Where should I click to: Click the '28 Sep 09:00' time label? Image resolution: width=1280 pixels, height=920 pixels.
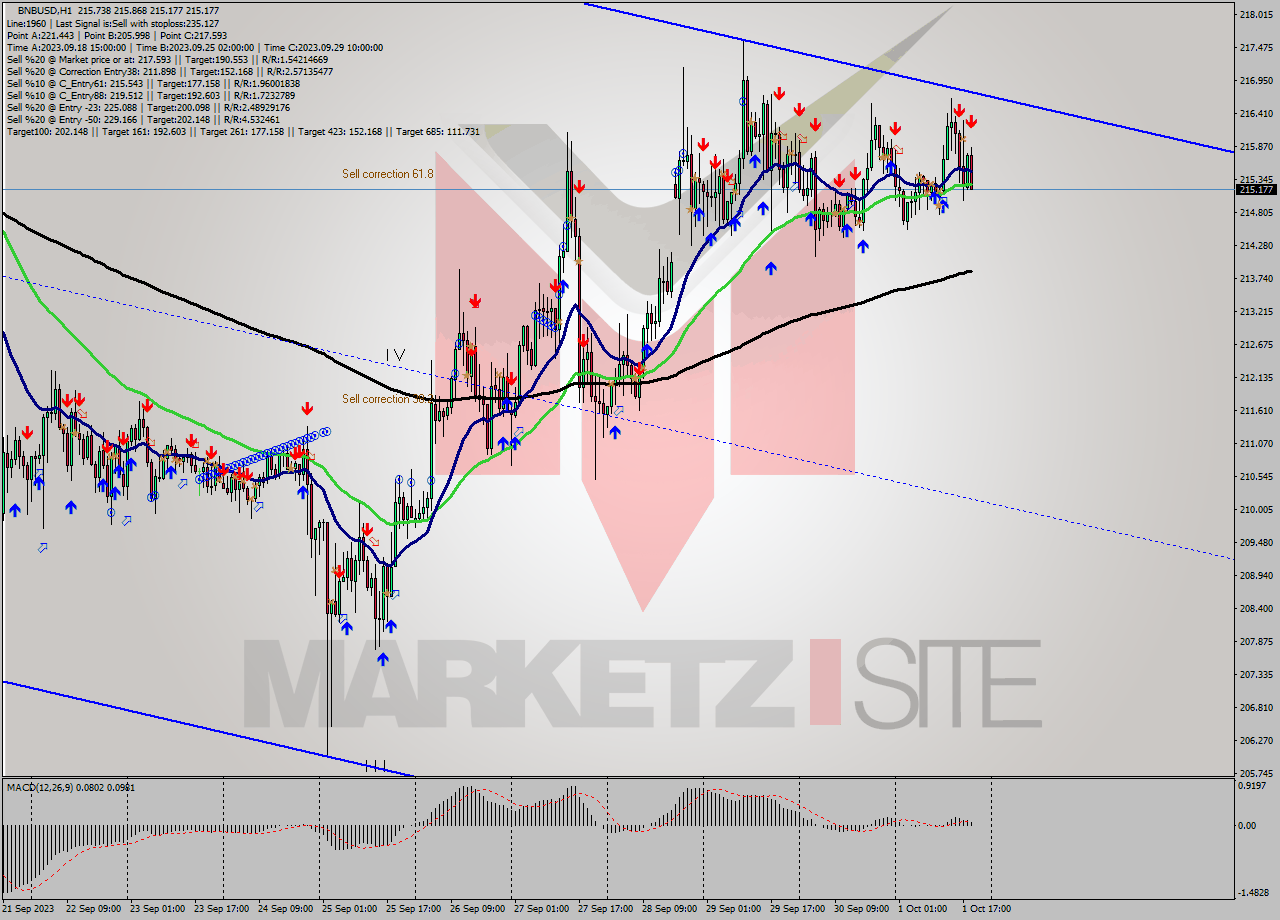(672, 909)
